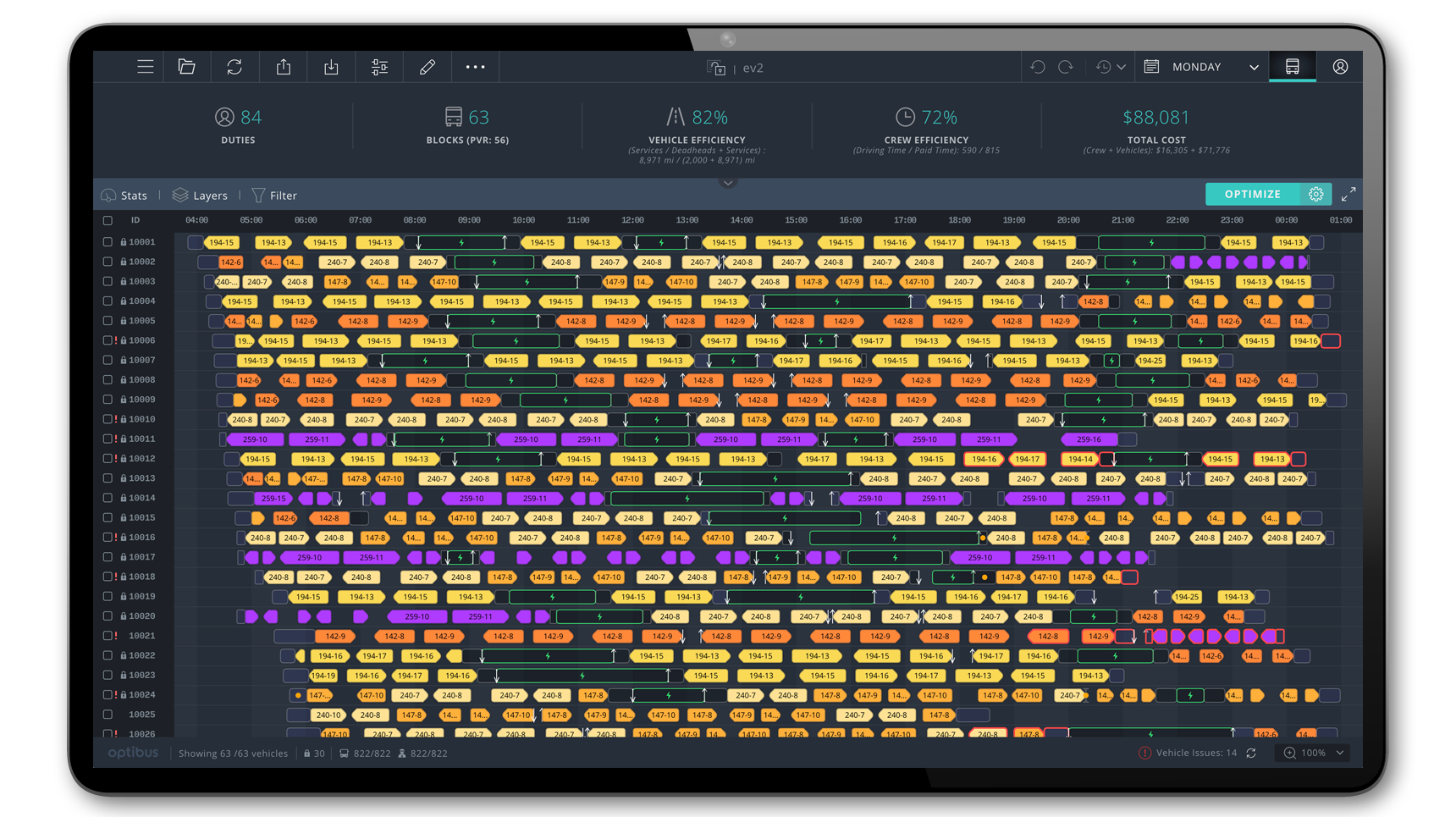
Task: Select the checkbox beside vehicle 10014
Action: pyautogui.click(x=108, y=498)
